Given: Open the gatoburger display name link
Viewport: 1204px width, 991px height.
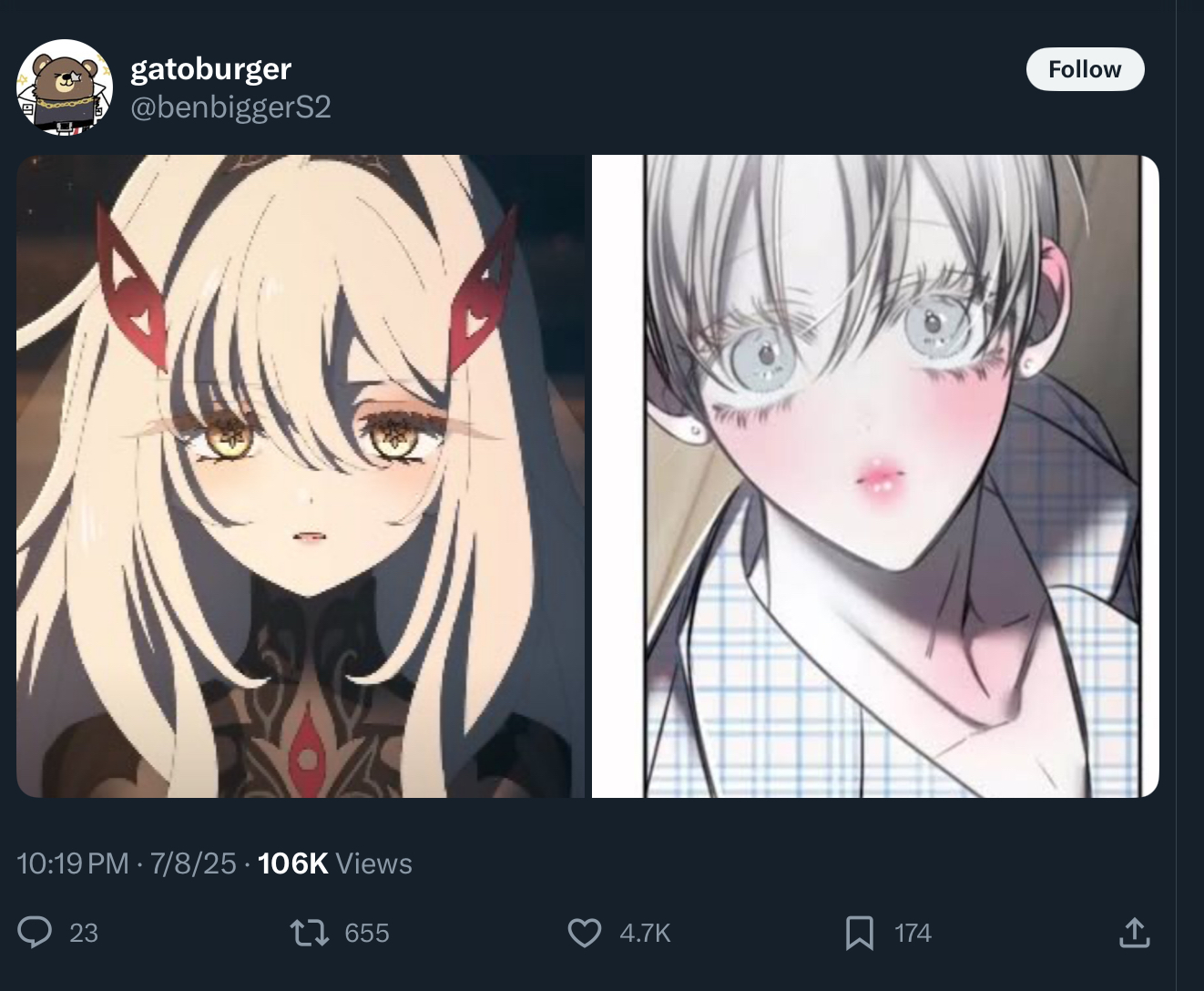Looking at the screenshot, I should pos(211,68).
